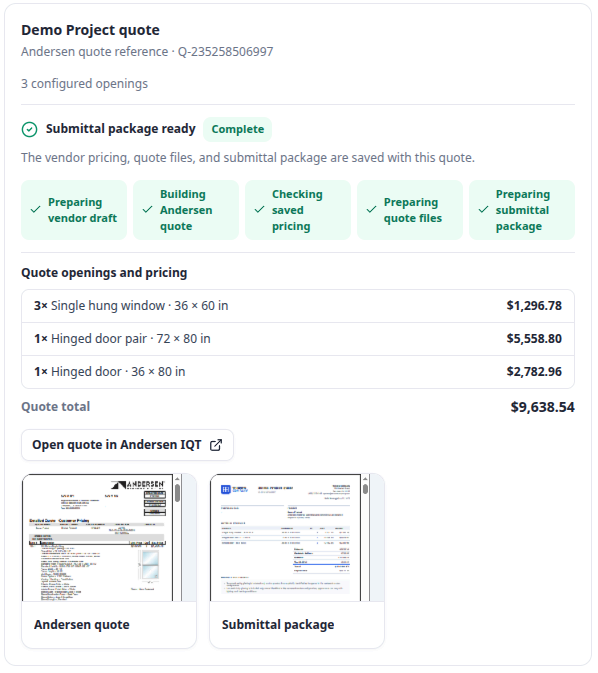Select the Submittal package card label
The height and width of the screenshot is (673, 598).
pos(278,625)
